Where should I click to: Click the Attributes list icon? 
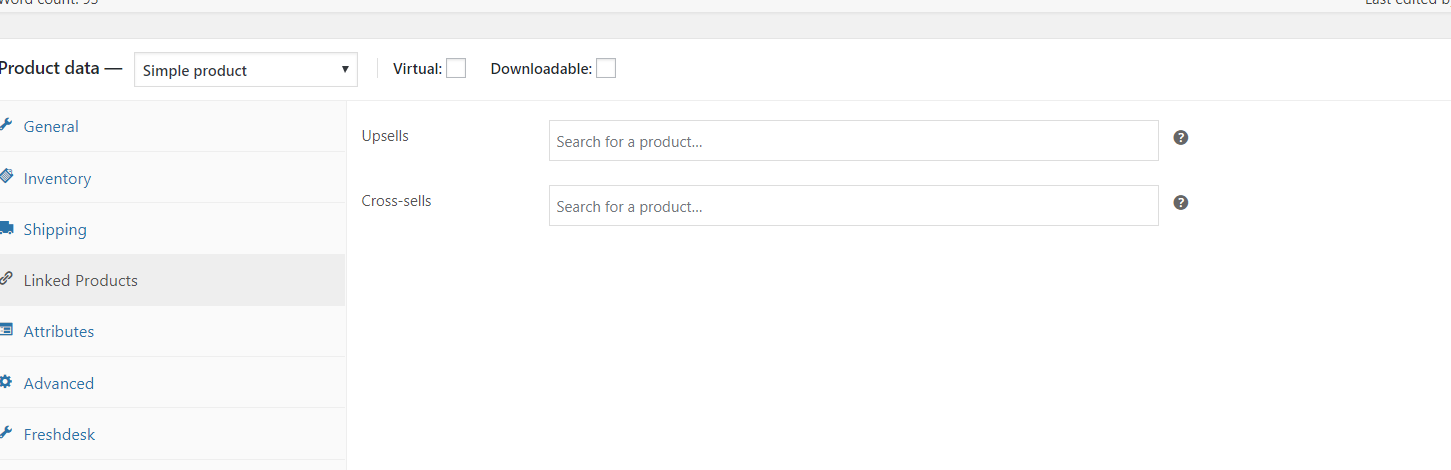(6, 330)
